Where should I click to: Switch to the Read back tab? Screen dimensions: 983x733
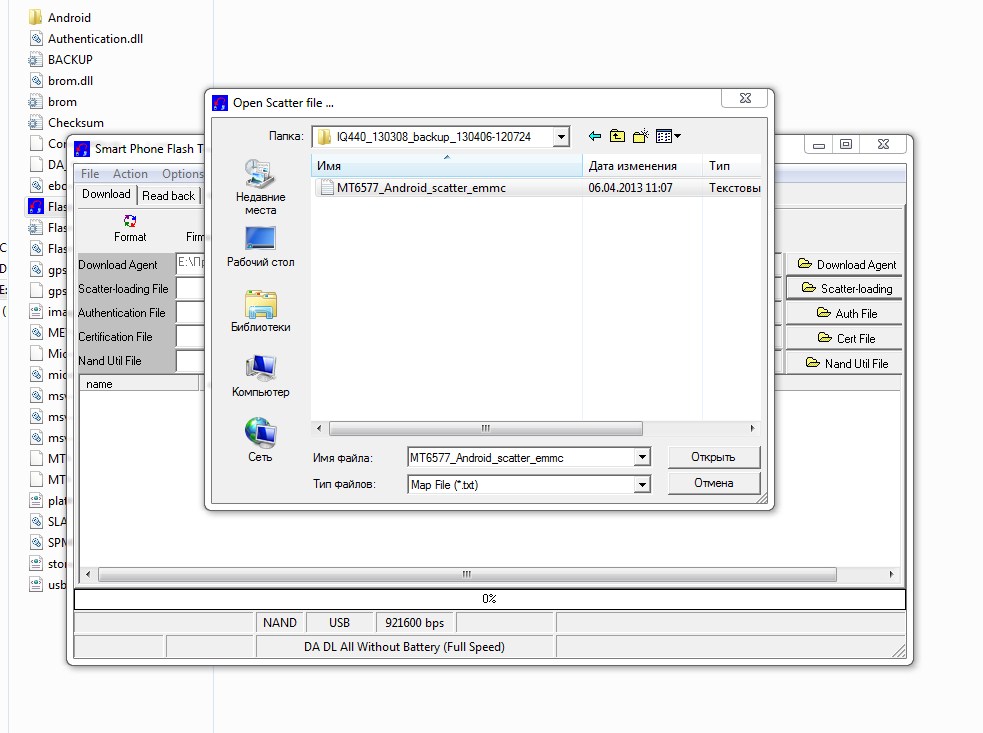[168, 196]
